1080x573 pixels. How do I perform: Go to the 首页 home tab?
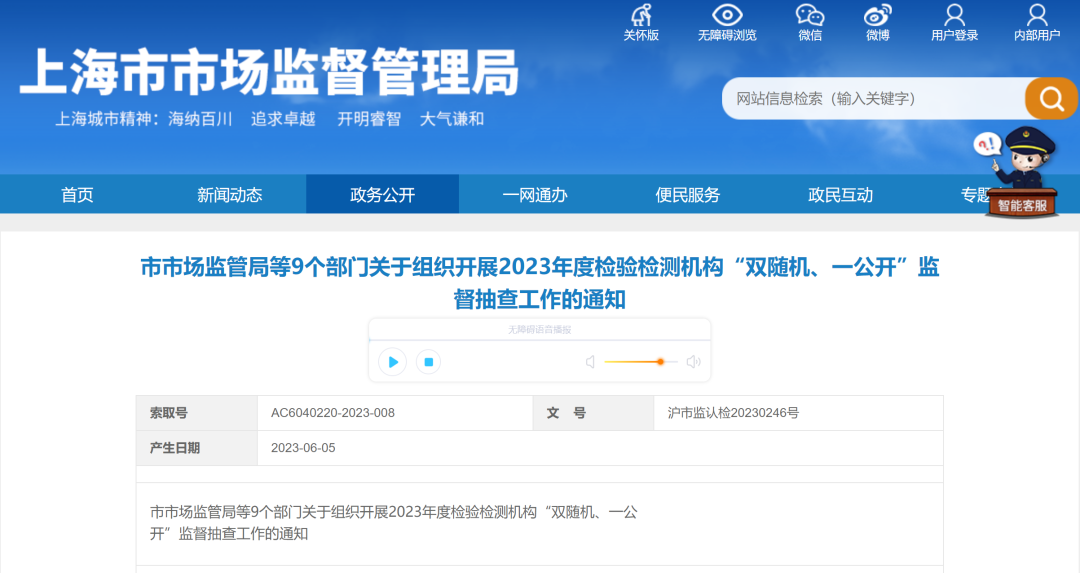point(77,195)
